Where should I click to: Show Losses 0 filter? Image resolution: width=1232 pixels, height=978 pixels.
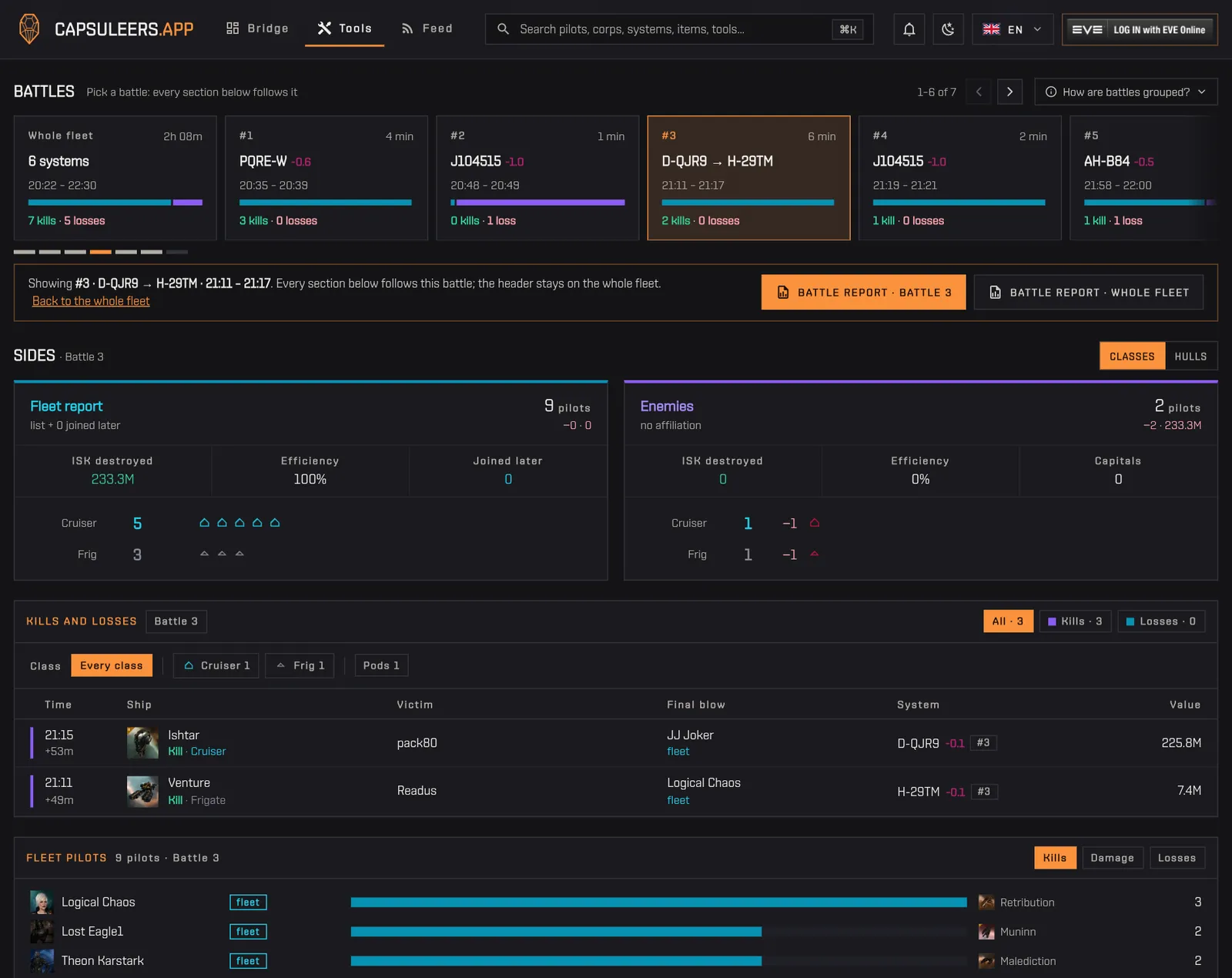(x=1161, y=621)
